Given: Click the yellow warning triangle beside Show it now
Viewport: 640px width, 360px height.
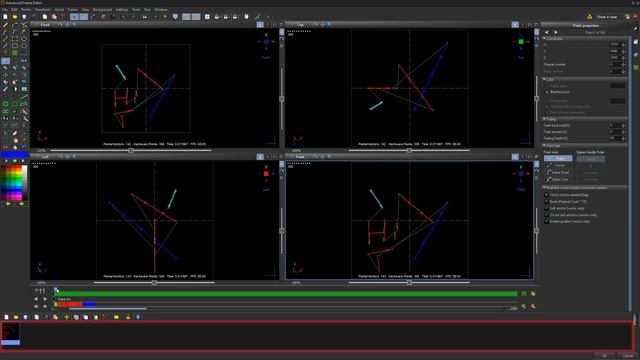Looking at the screenshot, I should click(x=589, y=17).
